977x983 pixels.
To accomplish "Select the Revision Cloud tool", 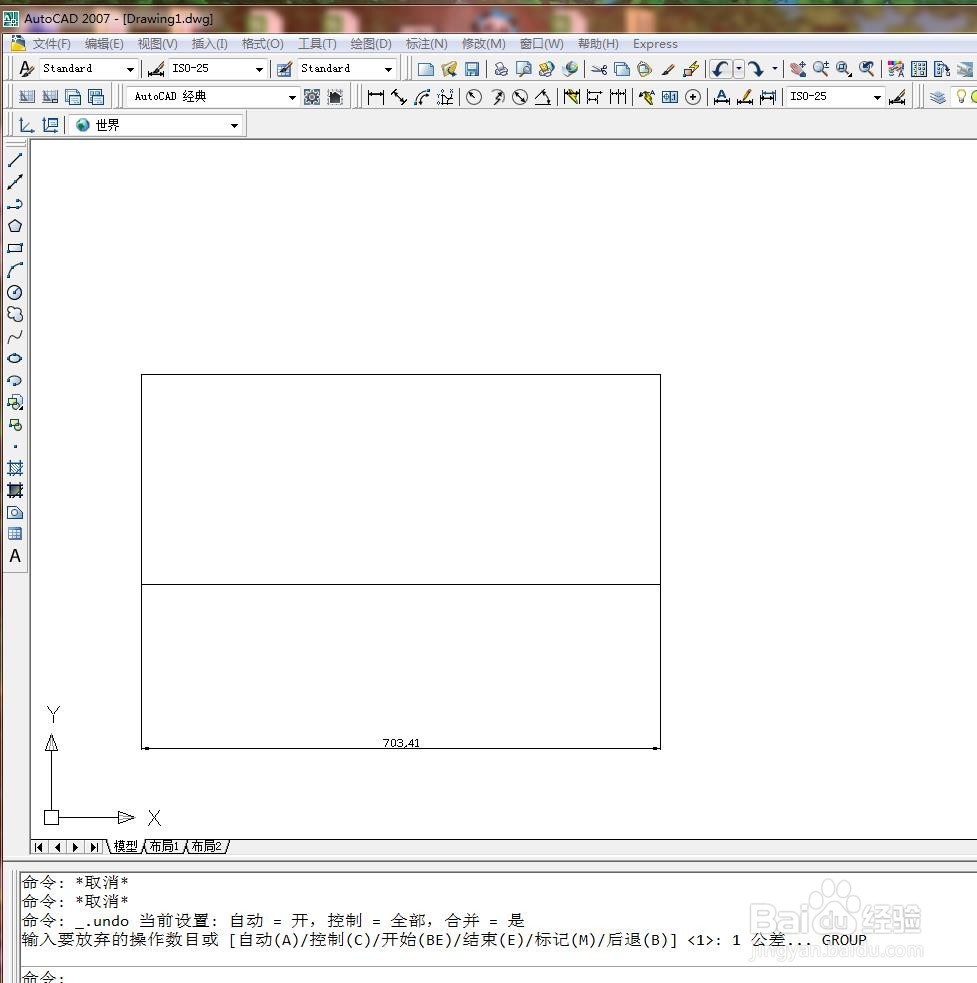I will coord(15,314).
